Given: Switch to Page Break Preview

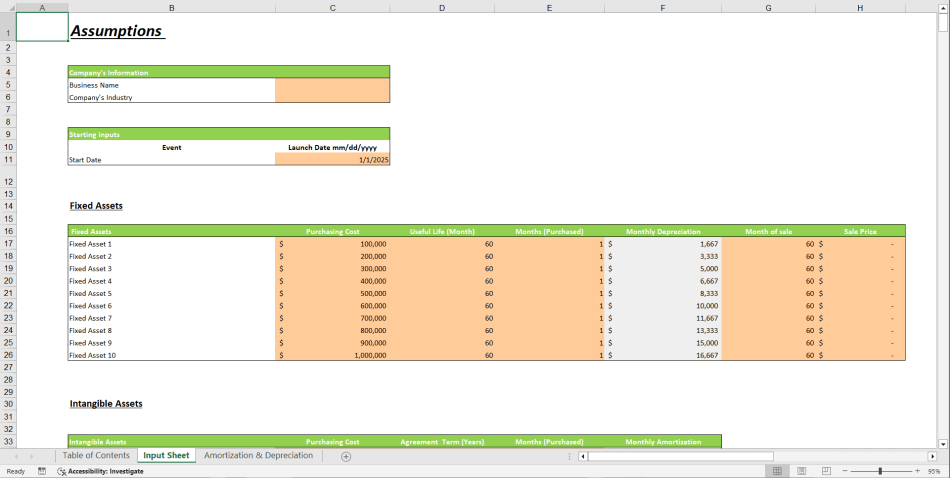Looking at the screenshot, I should [x=825, y=471].
